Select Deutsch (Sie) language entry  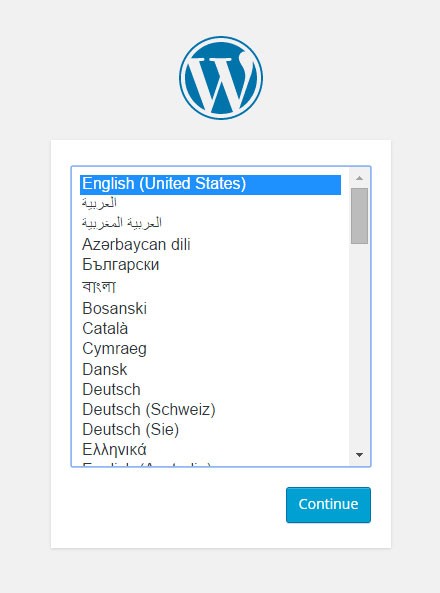click(210, 430)
